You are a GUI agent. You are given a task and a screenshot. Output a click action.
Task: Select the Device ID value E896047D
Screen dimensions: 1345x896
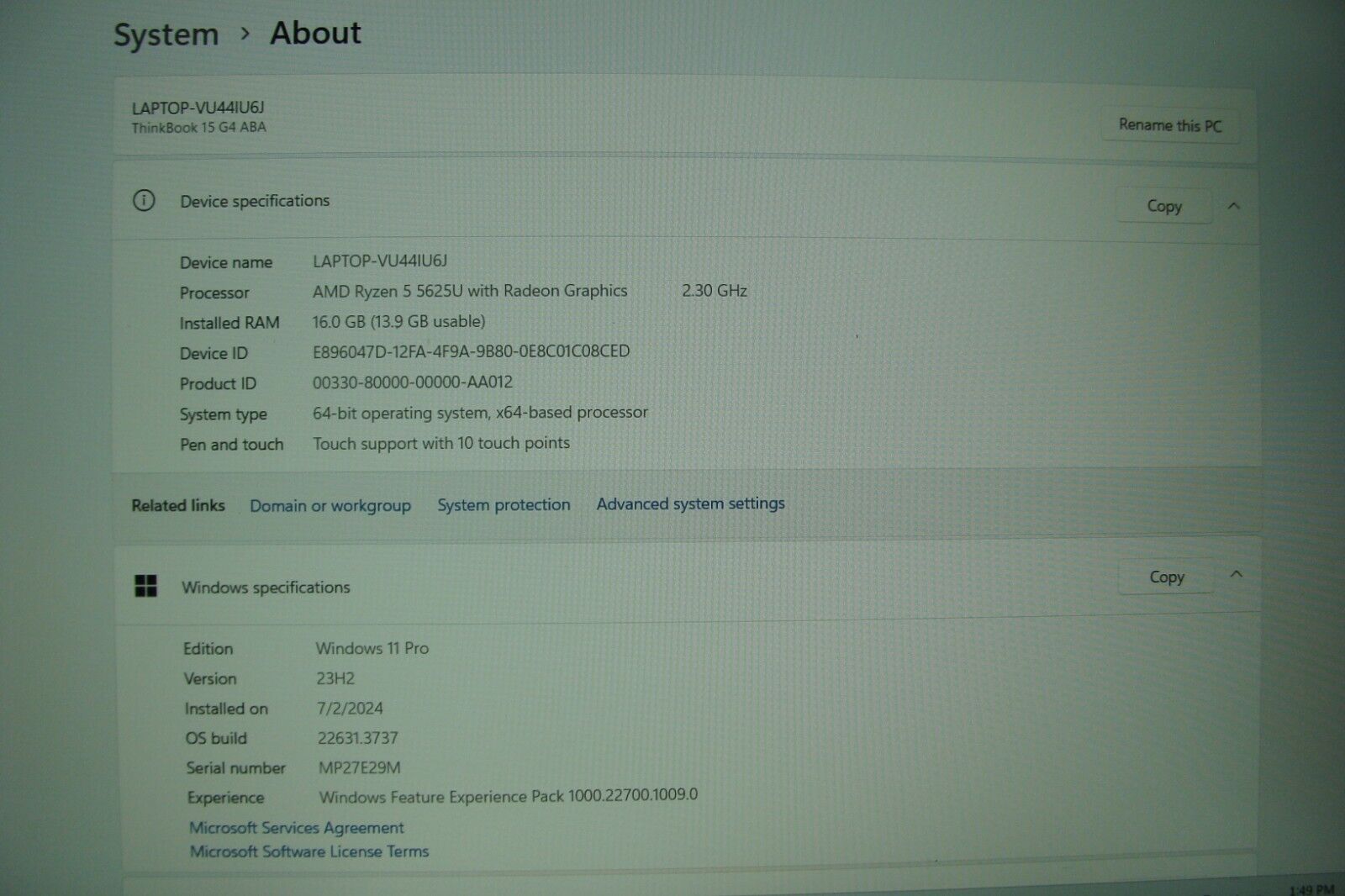[471, 351]
